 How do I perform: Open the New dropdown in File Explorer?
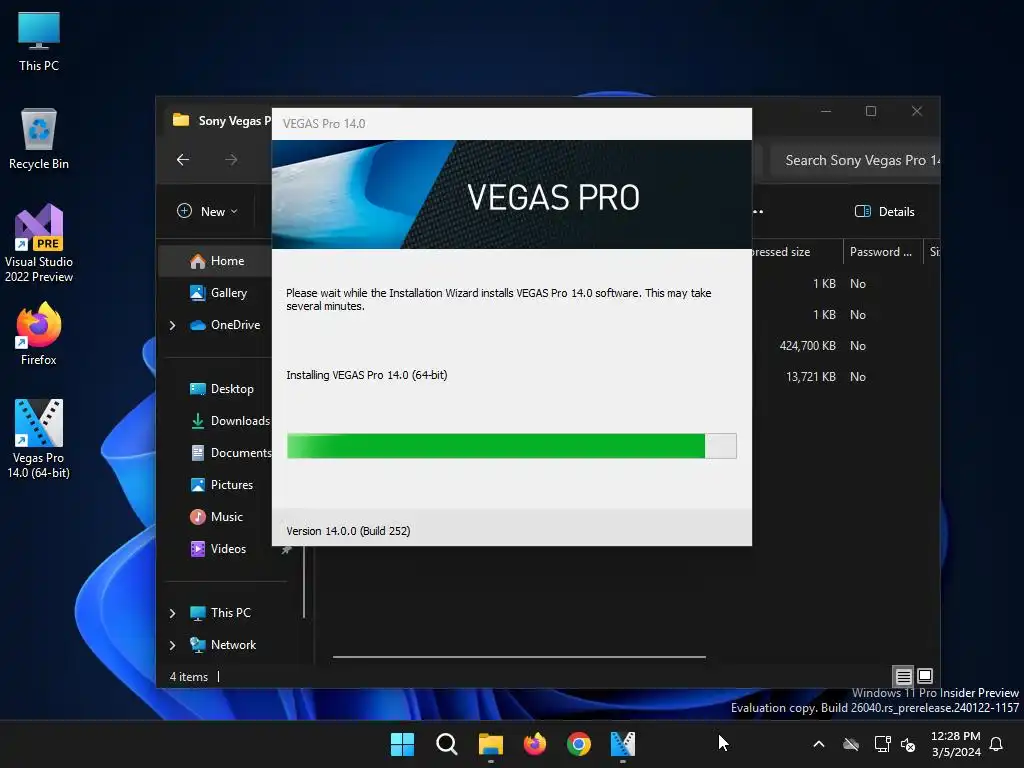[208, 212]
